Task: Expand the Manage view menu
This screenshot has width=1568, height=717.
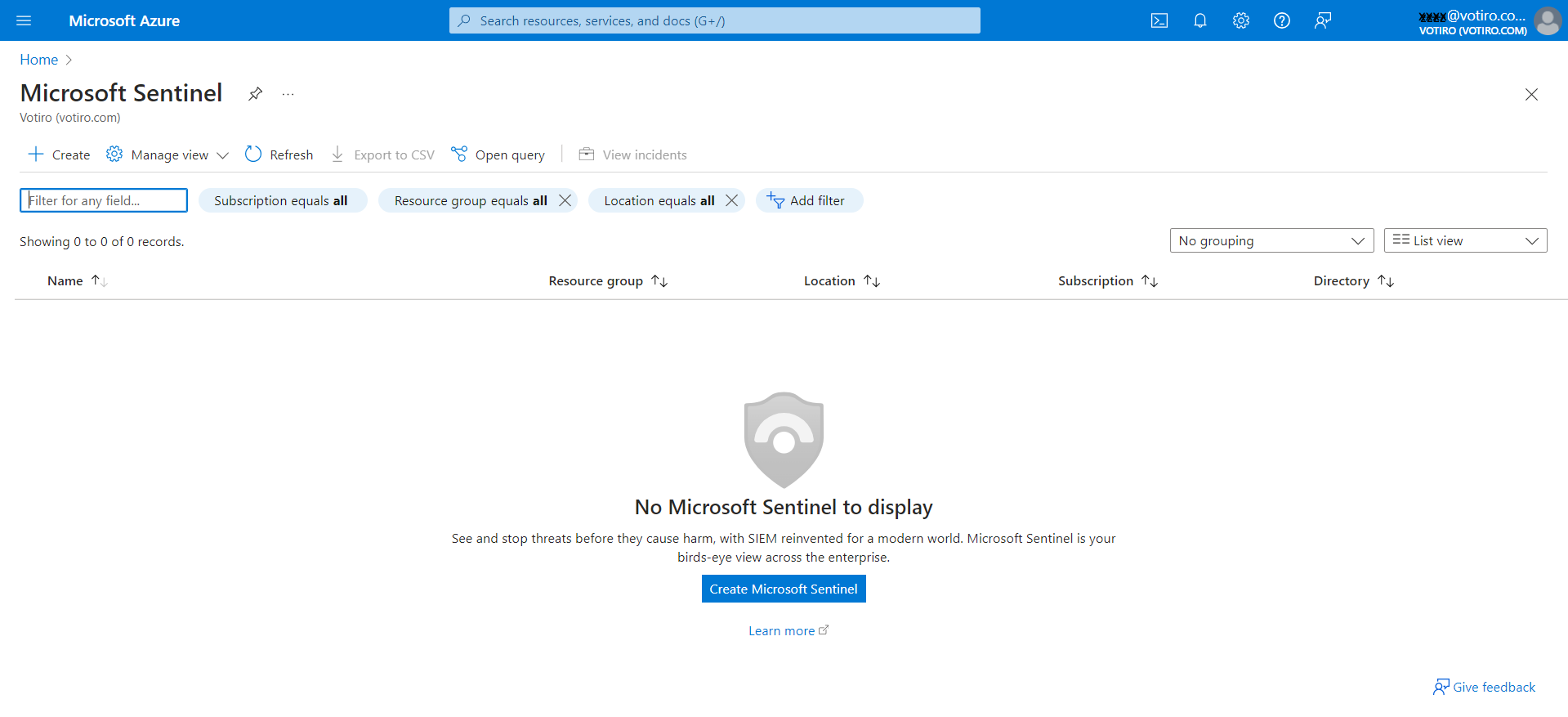Action: pyautogui.click(x=168, y=155)
